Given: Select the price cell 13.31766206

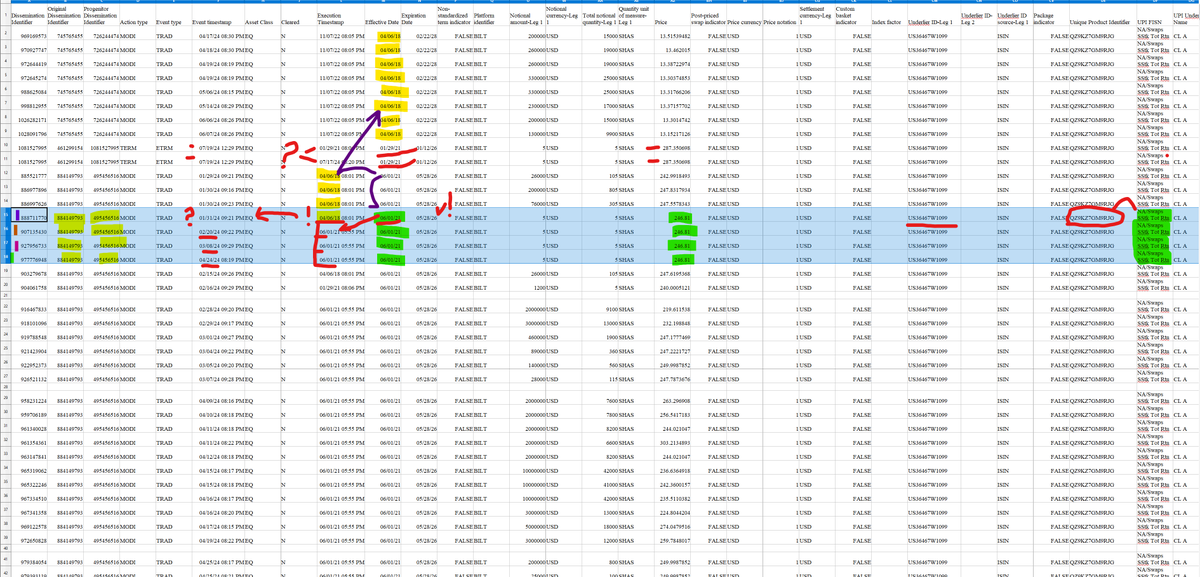Looking at the screenshot, I should [674, 90].
